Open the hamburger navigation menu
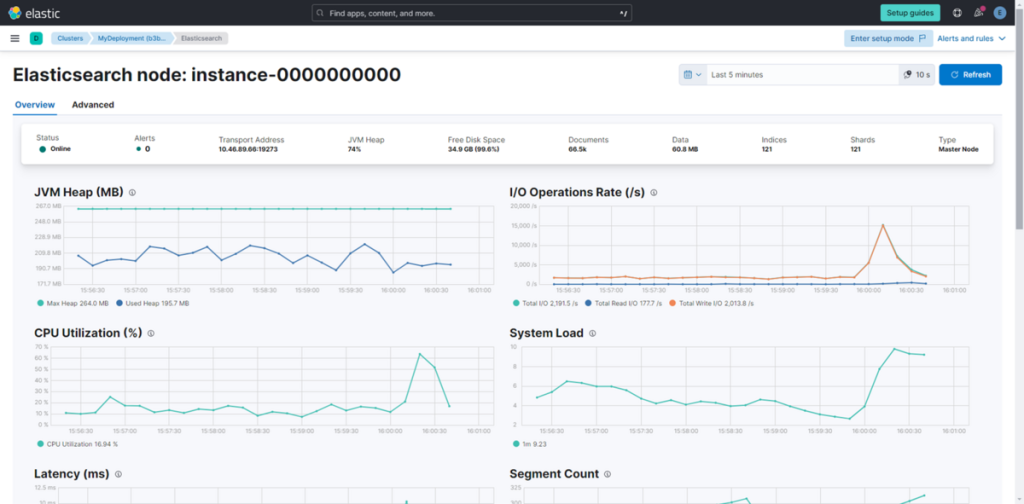Viewport: 1024px width, 504px height. click(14, 38)
